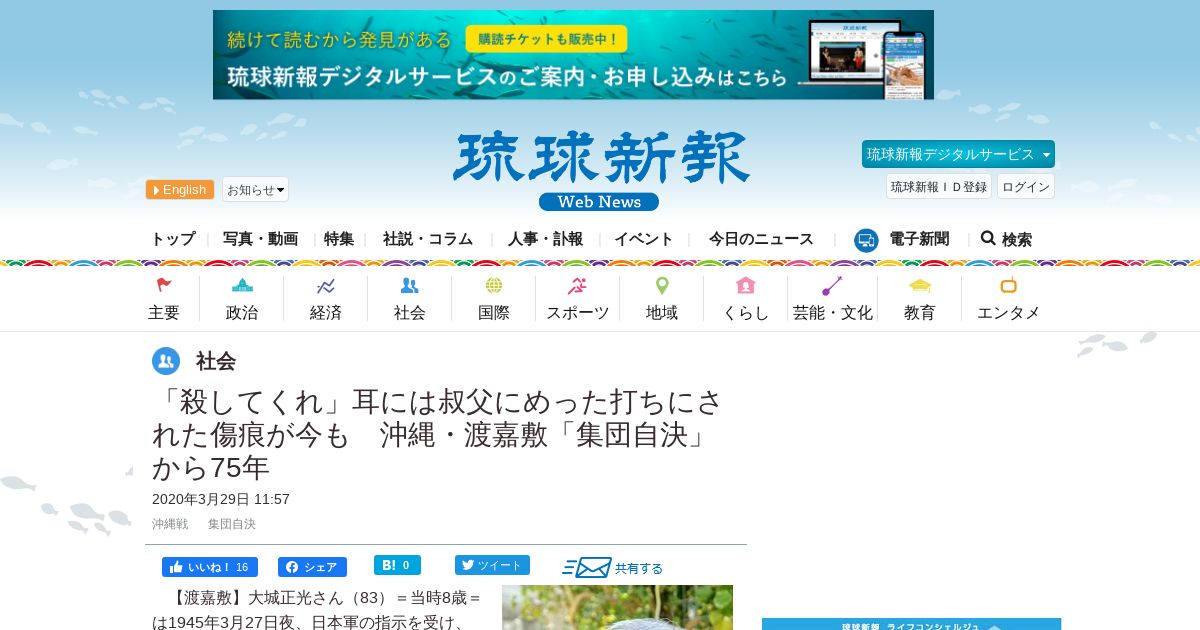Open the エンタメ category TV icon
The width and height of the screenshot is (1200, 630).
pyautogui.click(x=1008, y=286)
